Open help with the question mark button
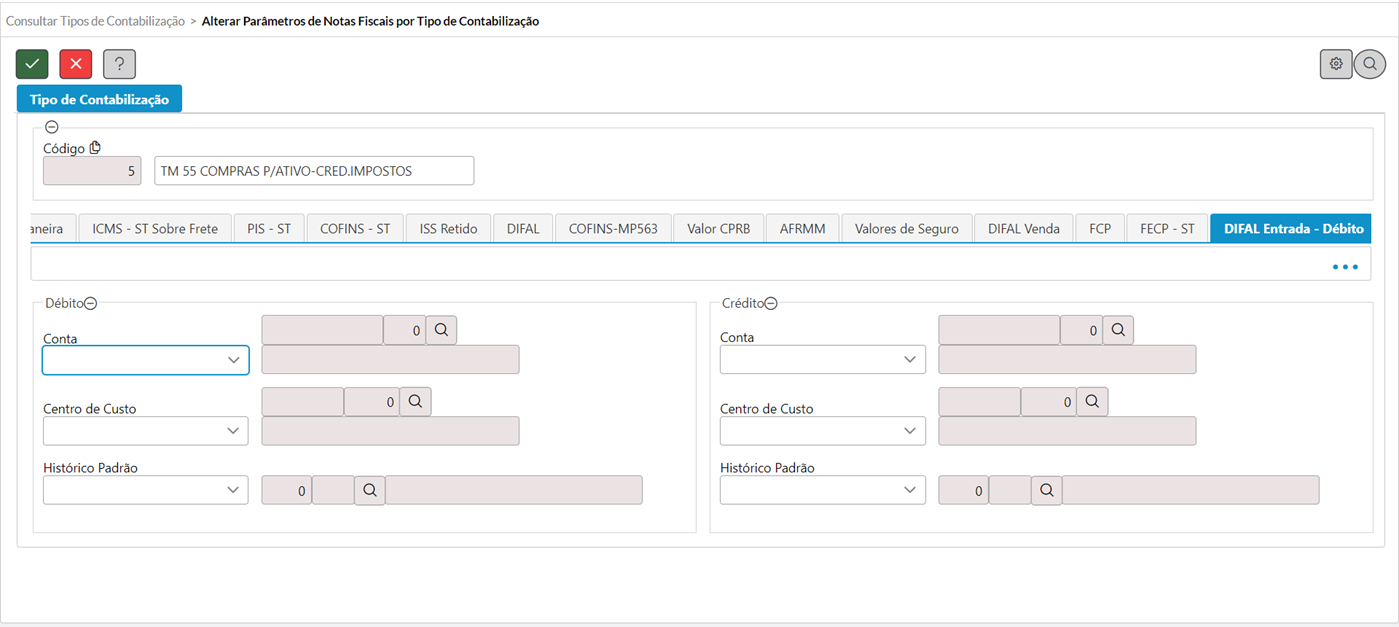Image resolution: width=1399 pixels, height=627 pixels. [119, 64]
